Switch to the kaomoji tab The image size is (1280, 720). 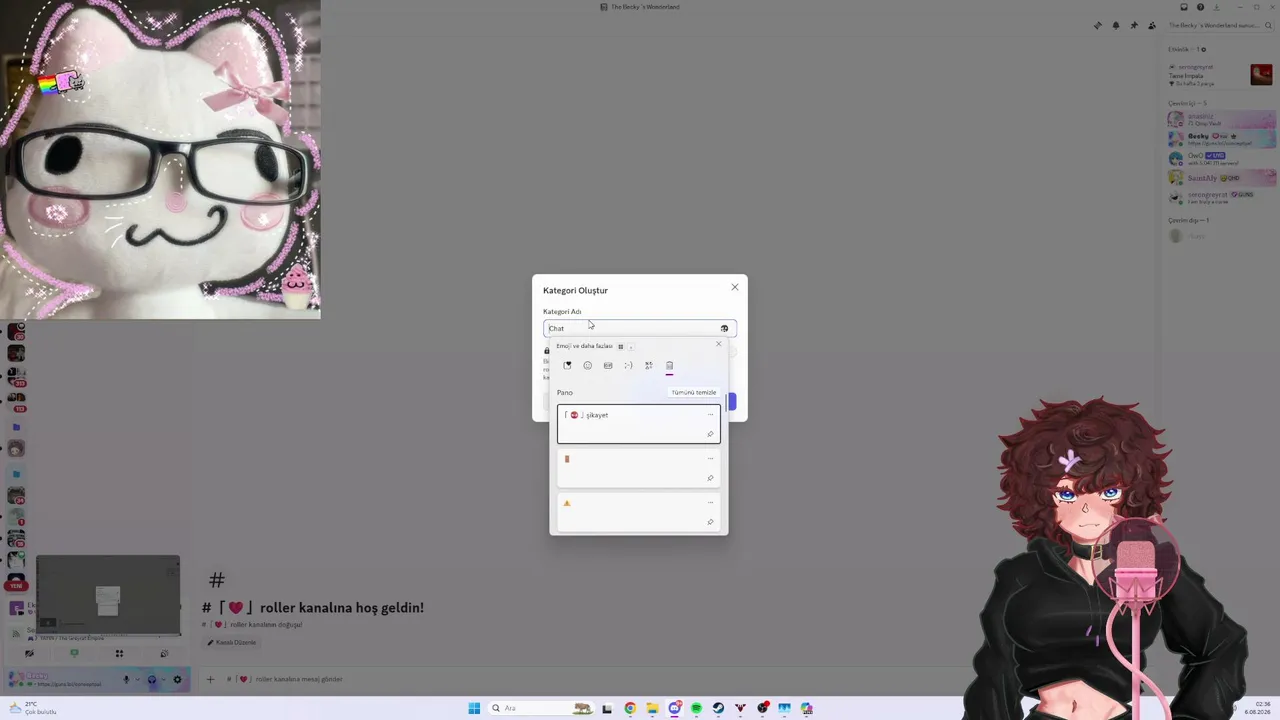(x=628, y=365)
